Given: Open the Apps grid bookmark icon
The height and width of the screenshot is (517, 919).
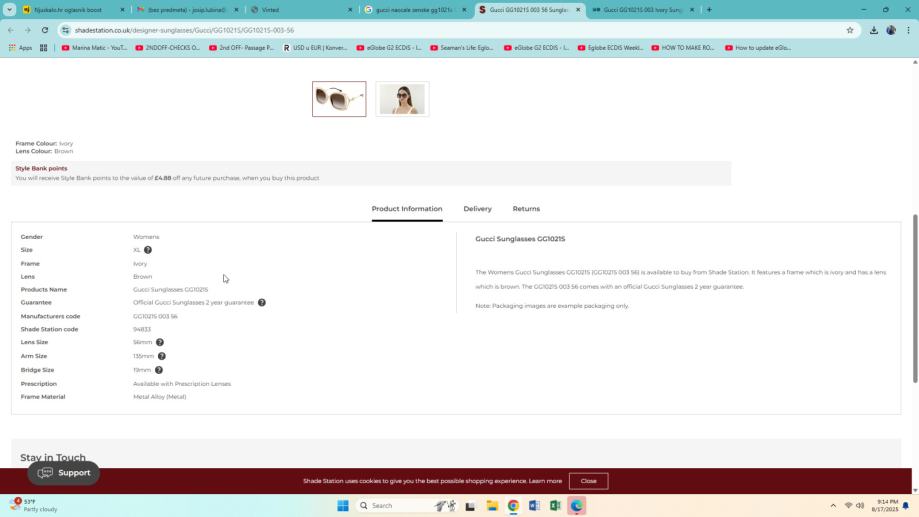Looking at the screenshot, I should pyautogui.click(x=20, y=47).
